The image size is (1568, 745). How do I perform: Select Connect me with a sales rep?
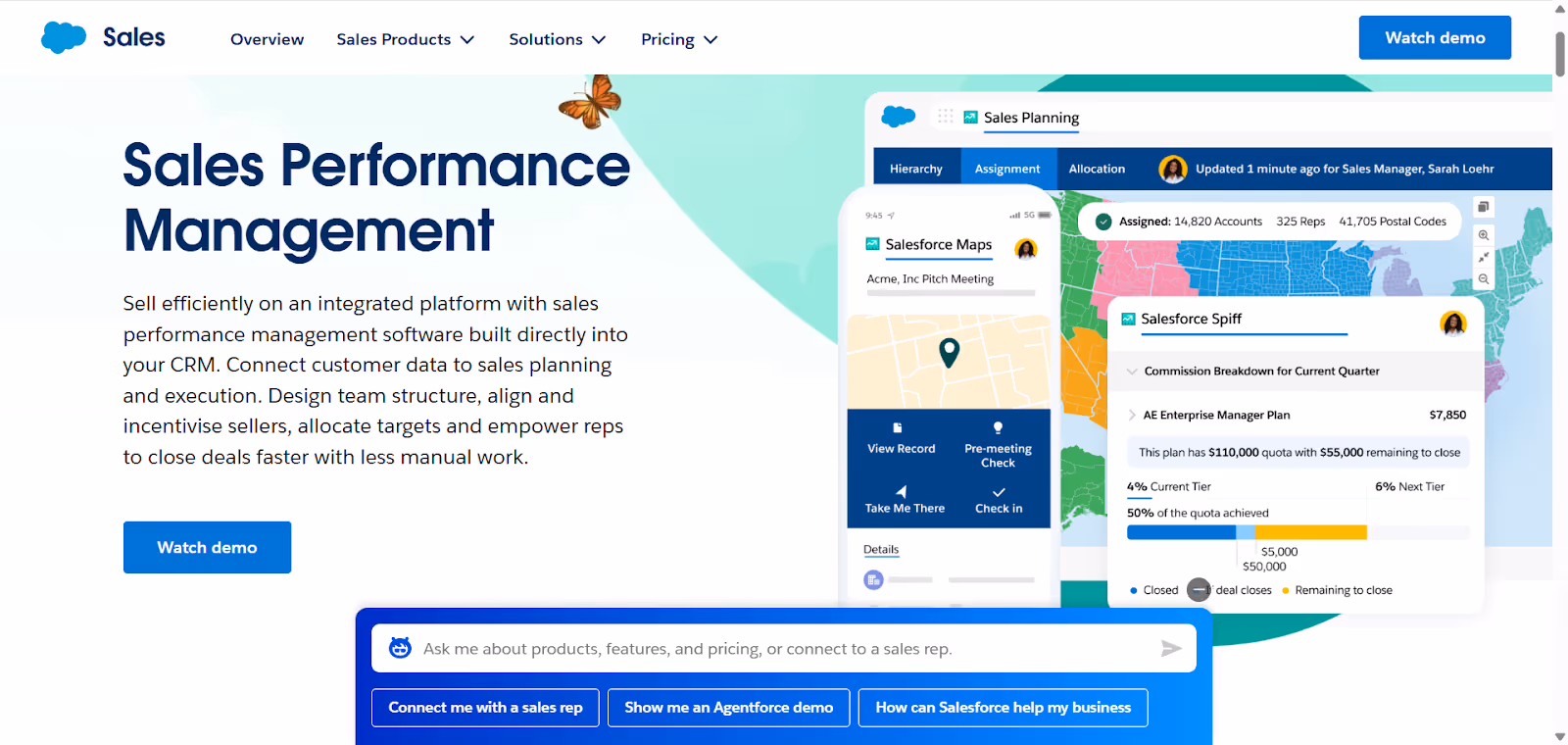click(x=485, y=708)
